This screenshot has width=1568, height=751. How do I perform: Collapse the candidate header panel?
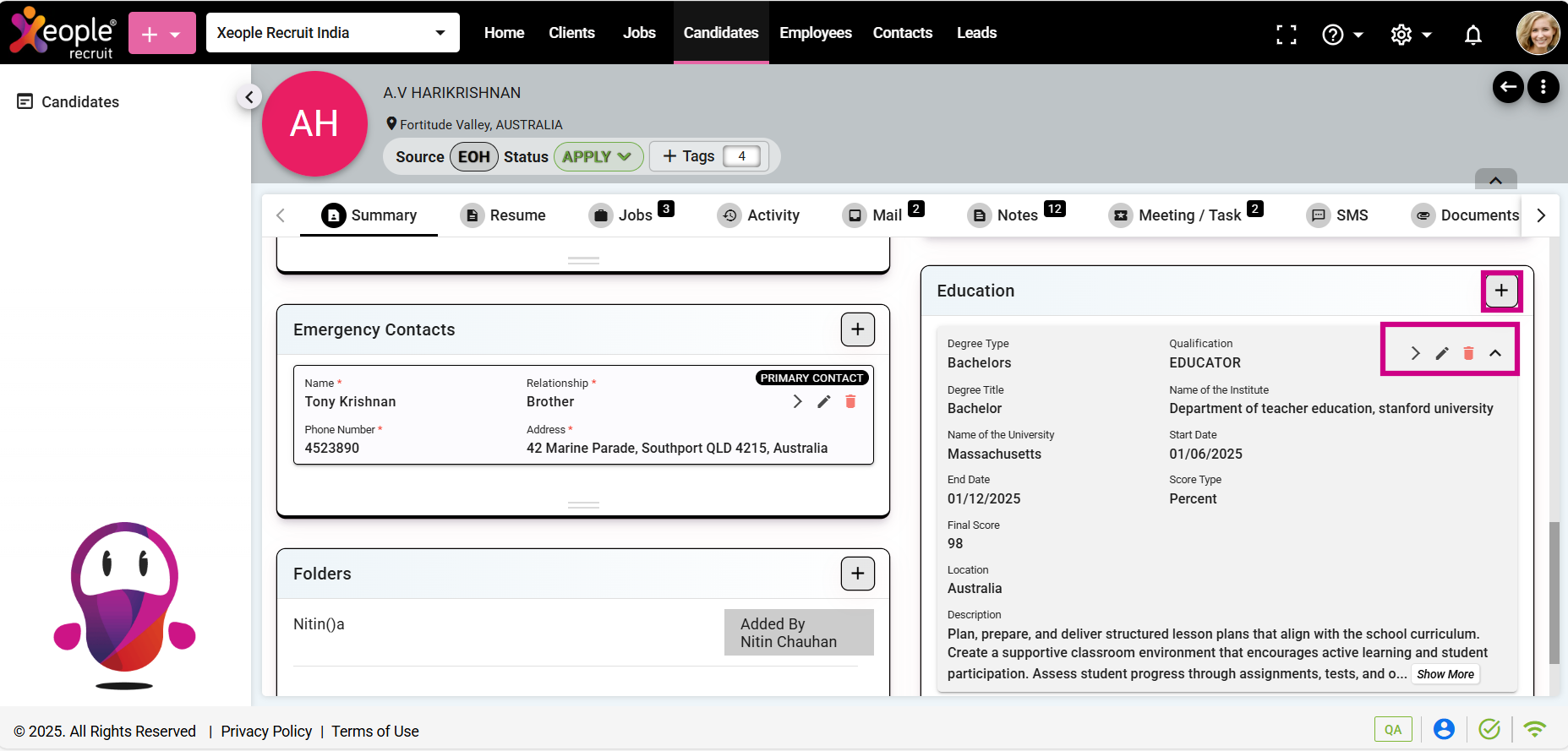[x=1494, y=180]
